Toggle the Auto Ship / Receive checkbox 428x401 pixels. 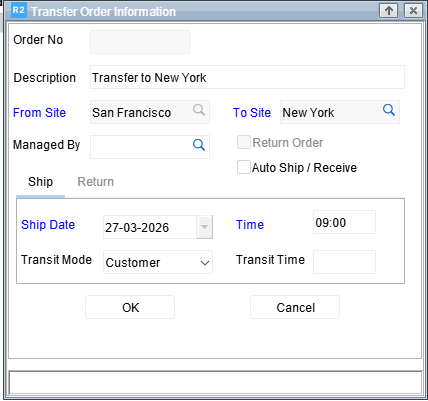(x=244, y=167)
